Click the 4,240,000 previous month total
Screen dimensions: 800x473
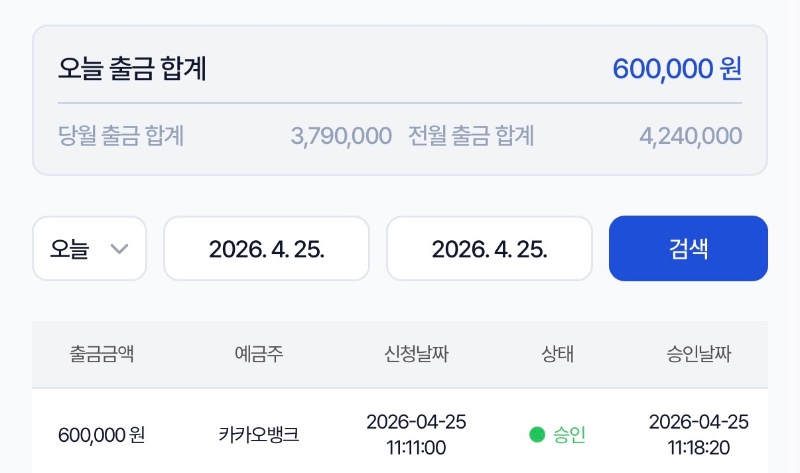pyautogui.click(x=690, y=135)
